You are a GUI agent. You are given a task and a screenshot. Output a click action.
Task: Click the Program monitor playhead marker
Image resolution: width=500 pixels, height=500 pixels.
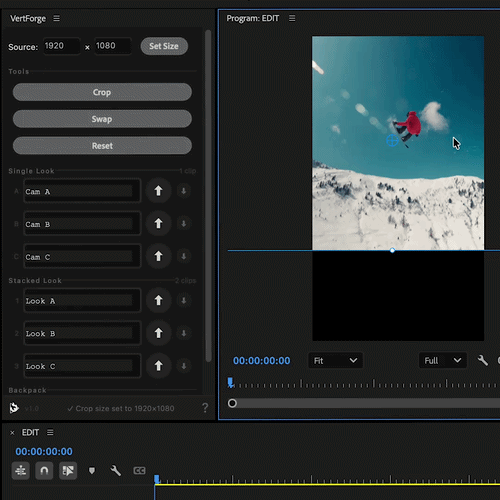pyautogui.click(x=230, y=382)
